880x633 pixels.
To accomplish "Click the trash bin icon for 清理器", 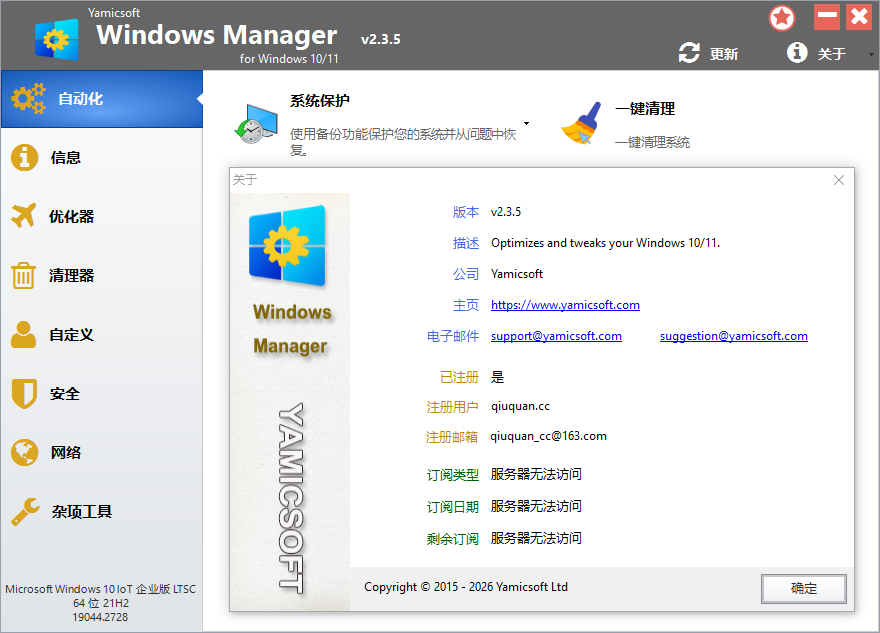I will (x=24, y=275).
